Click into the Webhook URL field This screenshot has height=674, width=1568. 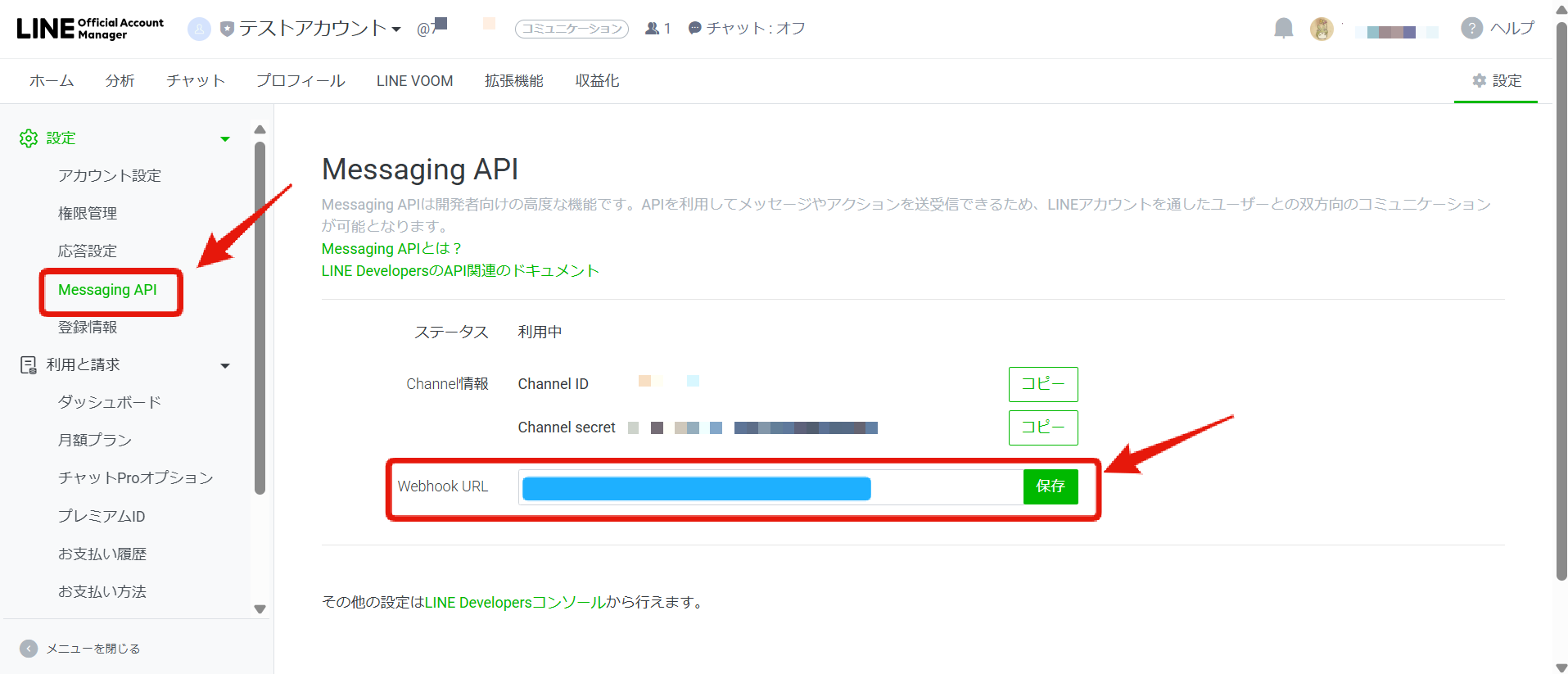point(770,487)
